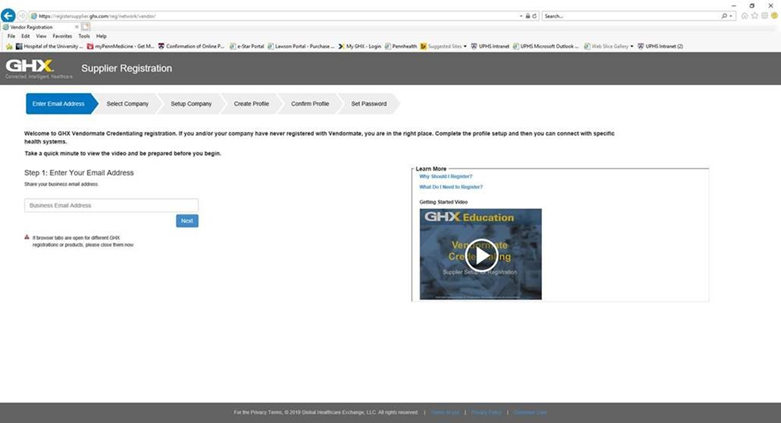Select the Select Company step

[x=128, y=104]
